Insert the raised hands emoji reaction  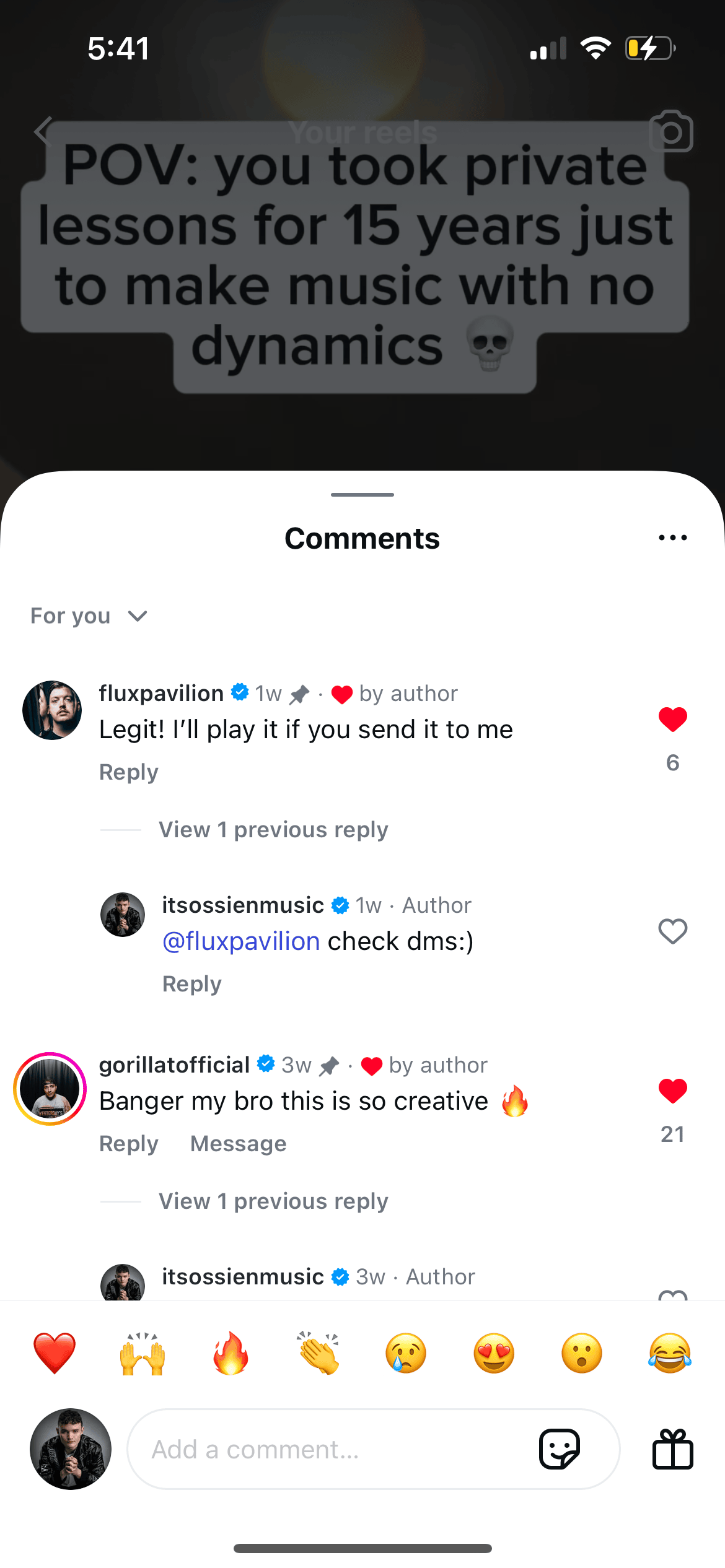[143, 1353]
